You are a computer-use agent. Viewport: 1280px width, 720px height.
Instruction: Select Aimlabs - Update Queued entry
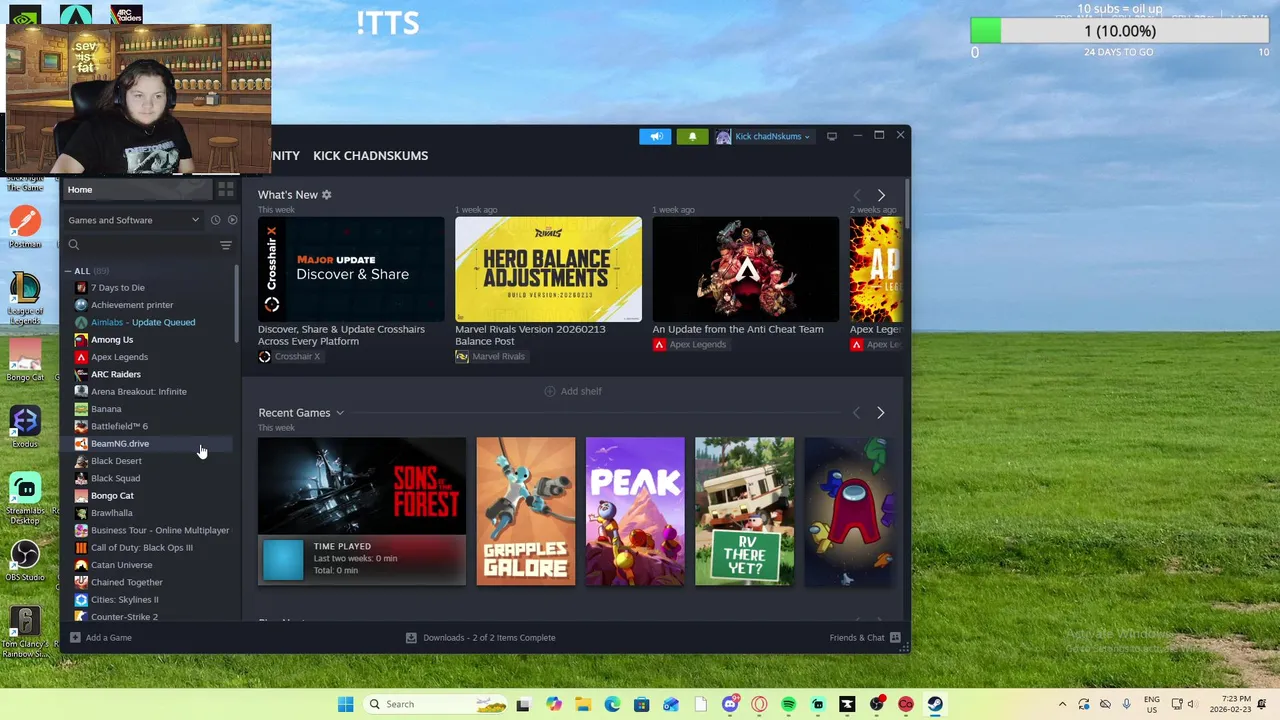[143, 322]
